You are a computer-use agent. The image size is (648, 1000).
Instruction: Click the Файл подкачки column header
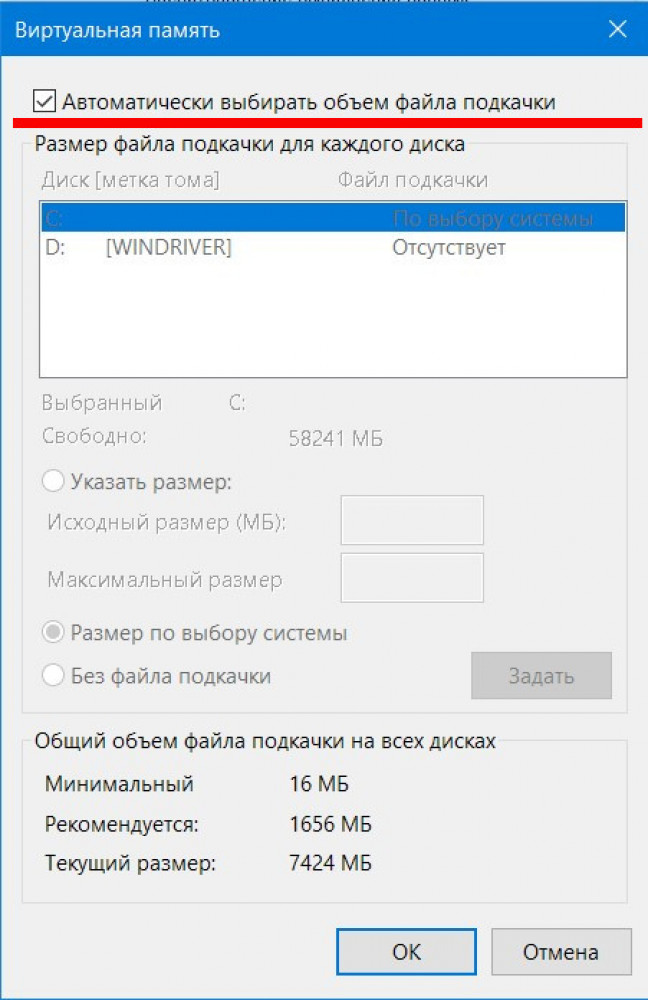[412, 180]
